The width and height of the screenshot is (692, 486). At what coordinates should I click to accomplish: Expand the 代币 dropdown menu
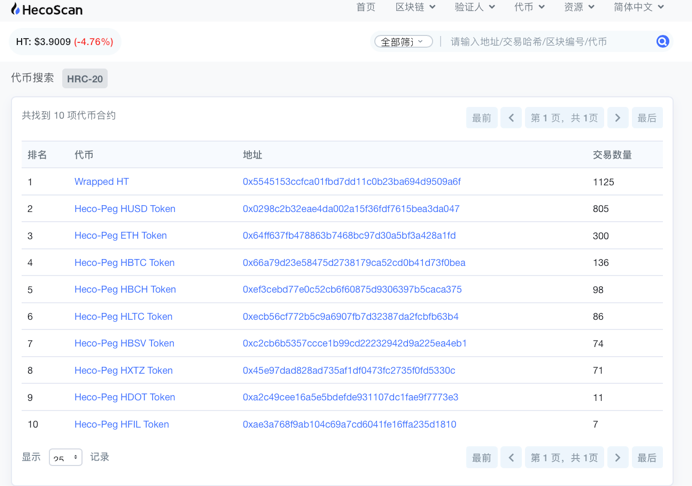(529, 7)
